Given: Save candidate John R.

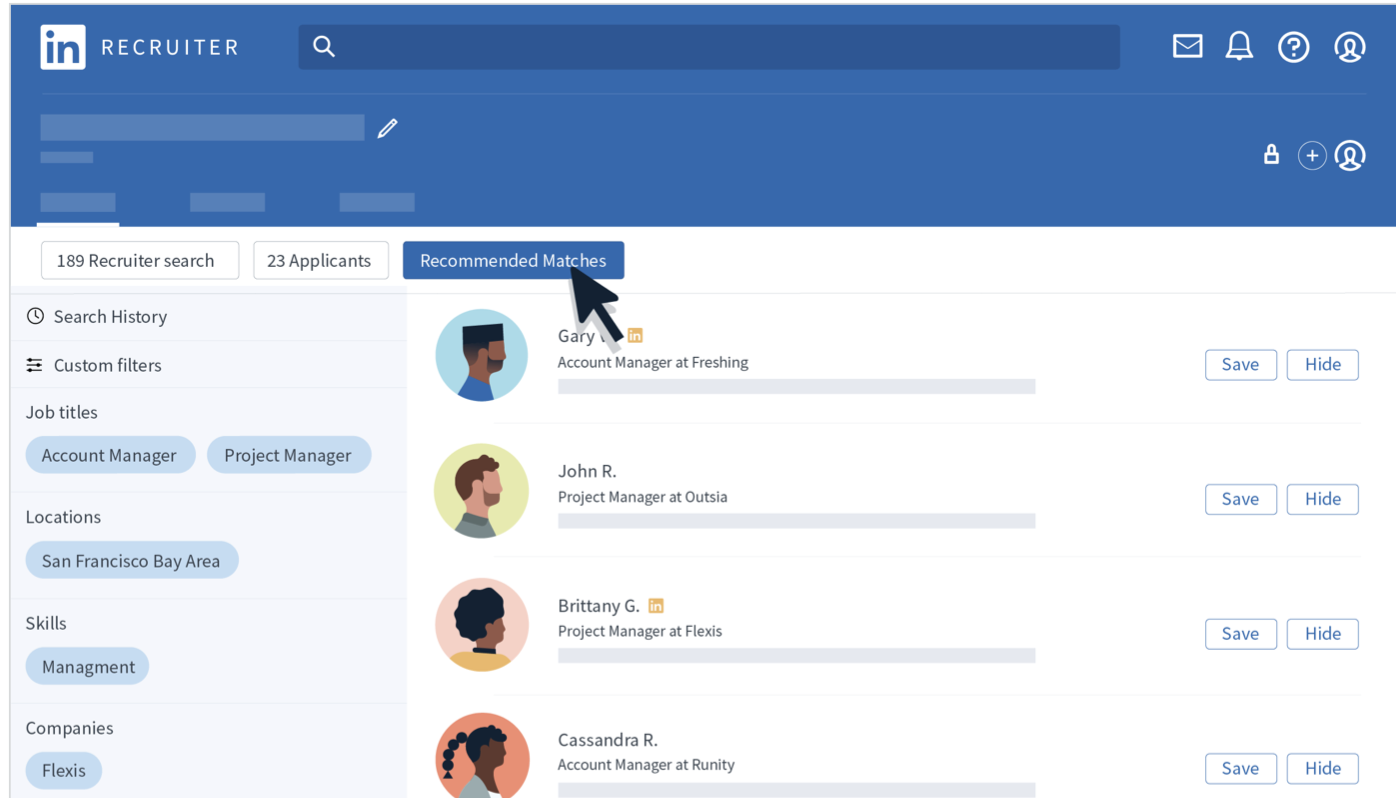Looking at the screenshot, I should (x=1241, y=498).
